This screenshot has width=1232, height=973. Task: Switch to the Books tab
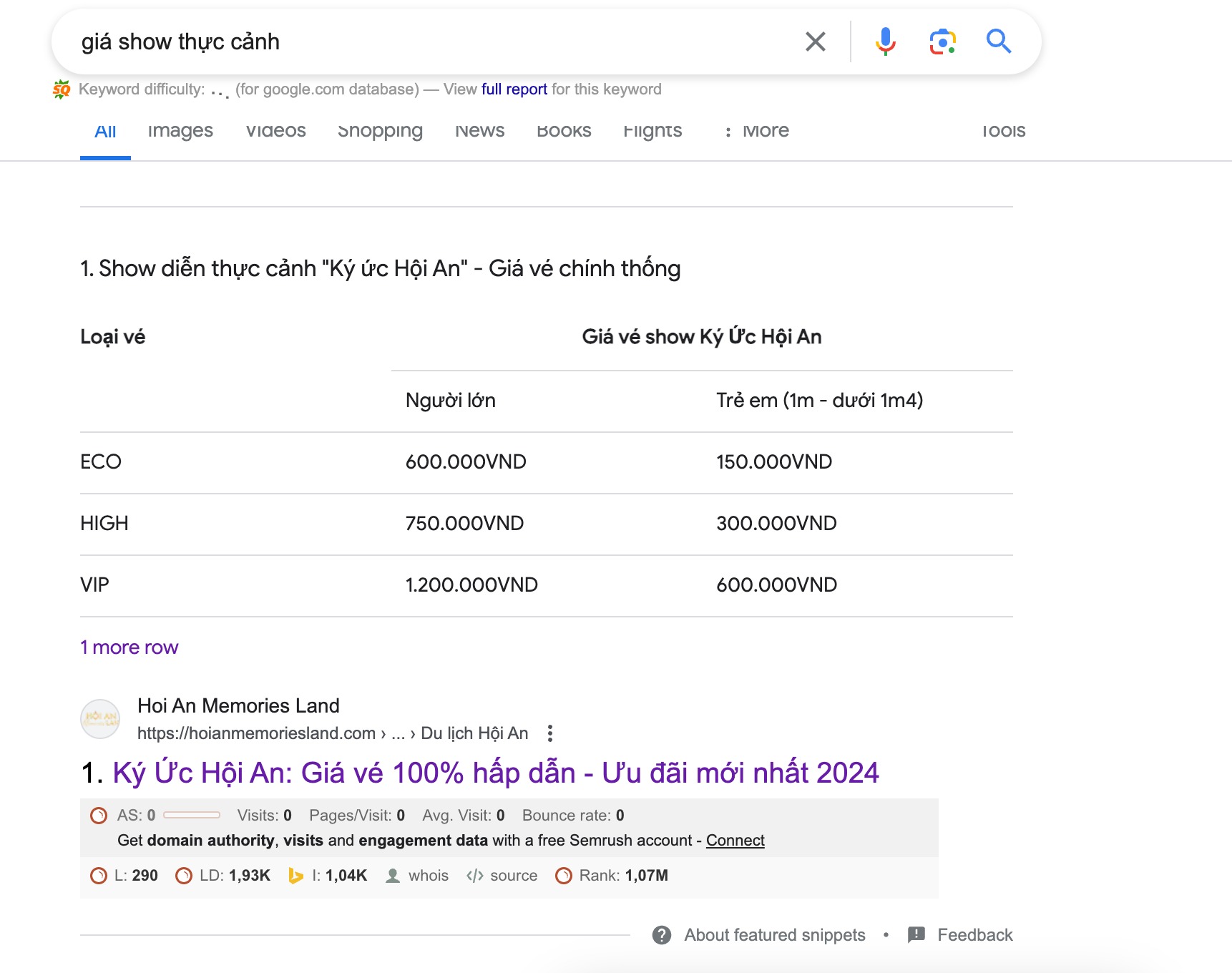pos(564,131)
